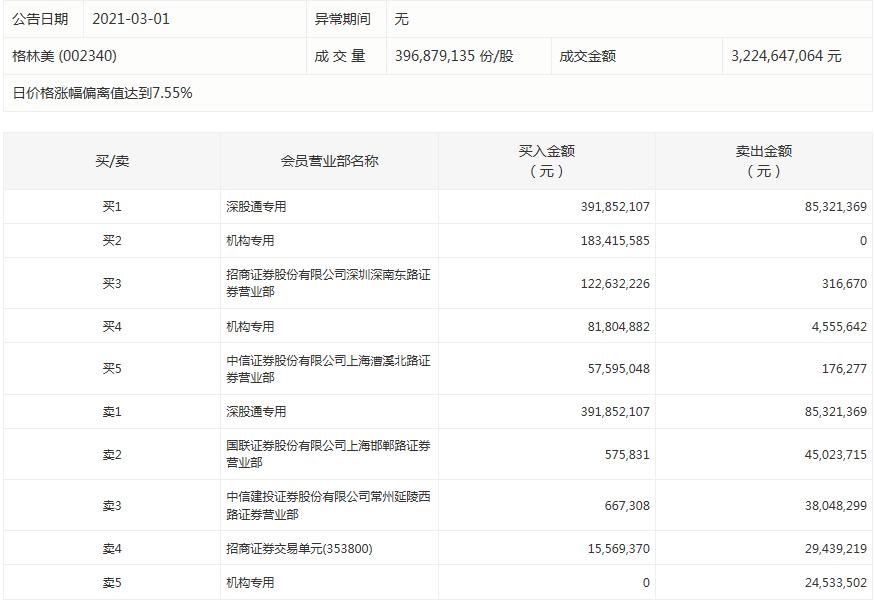Select volume value 396,879,135 份/股
Screen dimensions: 874x600
click(x=454, y=56)
